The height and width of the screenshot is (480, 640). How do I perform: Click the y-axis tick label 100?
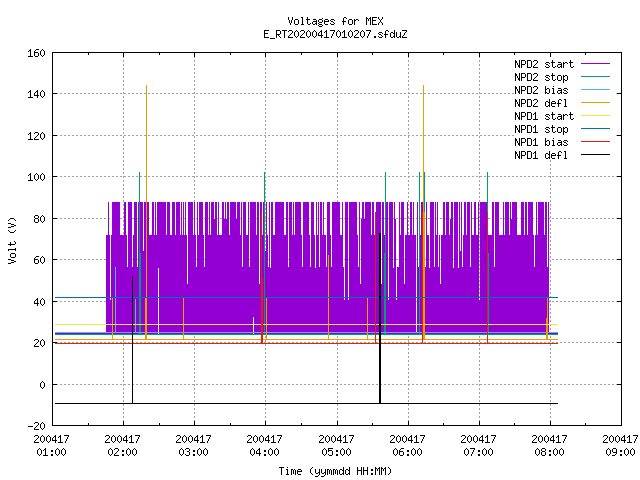pyautogui.click(x=36, y=177)
